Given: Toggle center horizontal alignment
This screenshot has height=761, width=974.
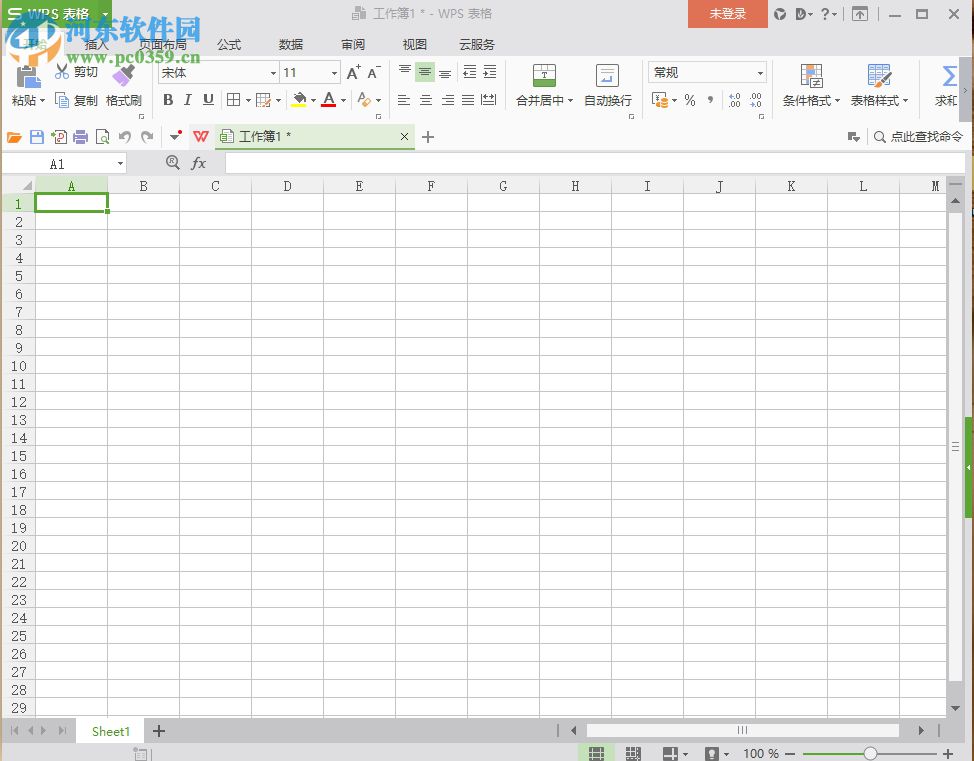Looking at the screenshot, I should coord(426,100).
